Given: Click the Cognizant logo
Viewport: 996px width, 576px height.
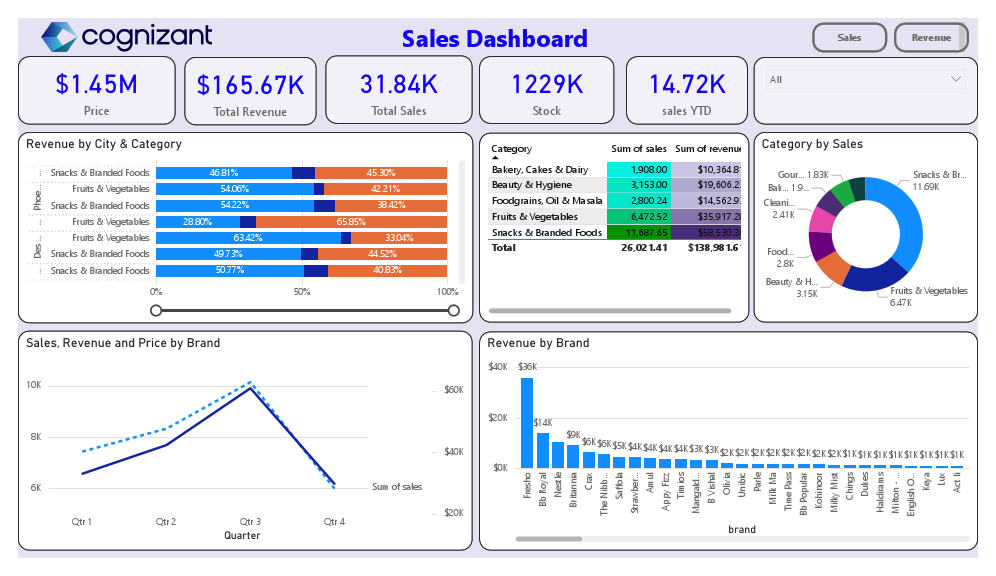Looking at the screenshot, I should coord(125,36).
